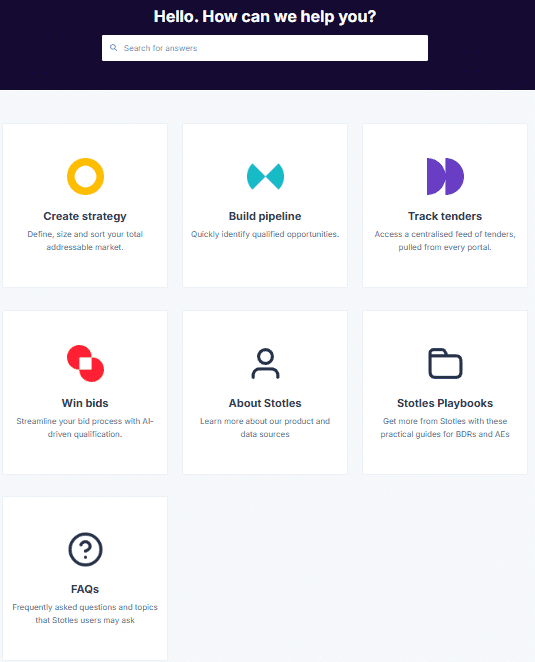Click 'Access a centralised feed of tenders' text
This screenshot has width=535, height=662.
click(445, 234)
